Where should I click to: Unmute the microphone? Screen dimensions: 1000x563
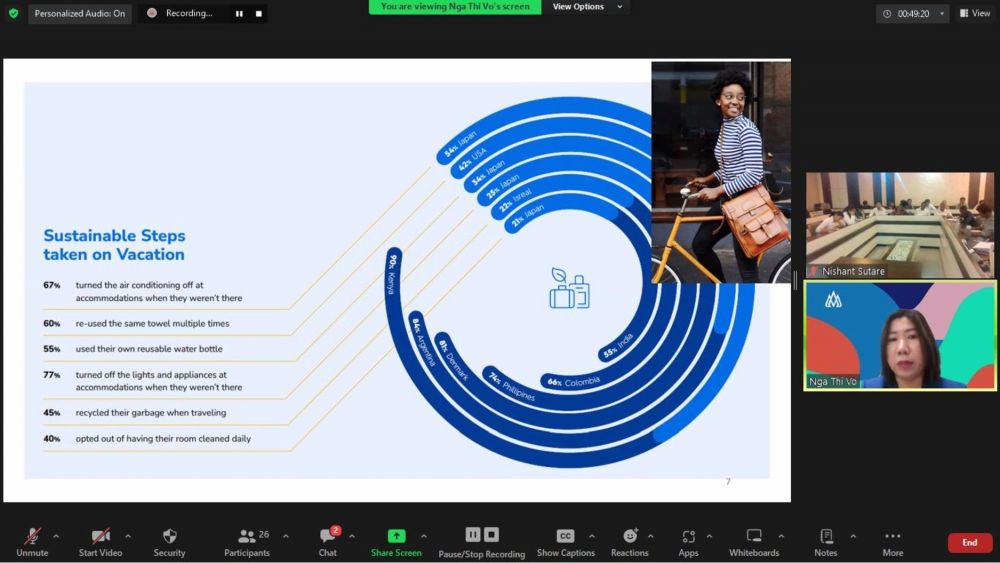tap(32, 536)
